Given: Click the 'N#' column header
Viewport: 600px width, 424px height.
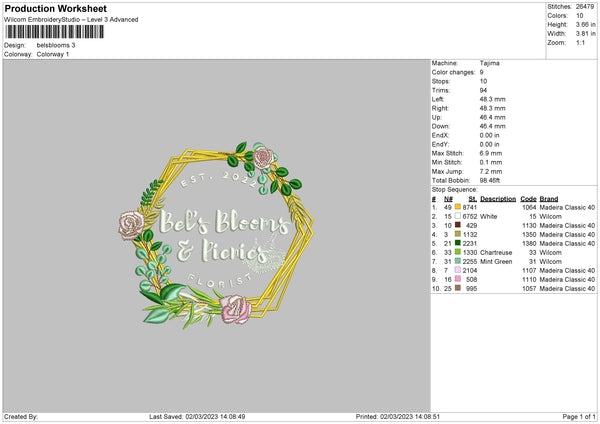Looking at the screenshot, I should [x=448, y=199].
